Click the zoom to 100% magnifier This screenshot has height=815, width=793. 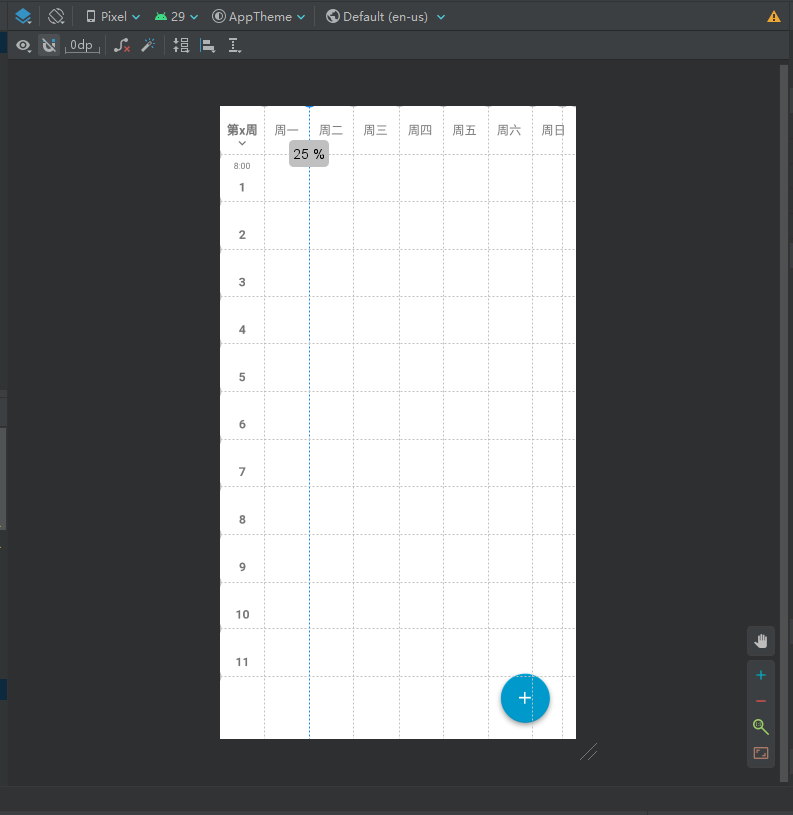tap(761, 727)
